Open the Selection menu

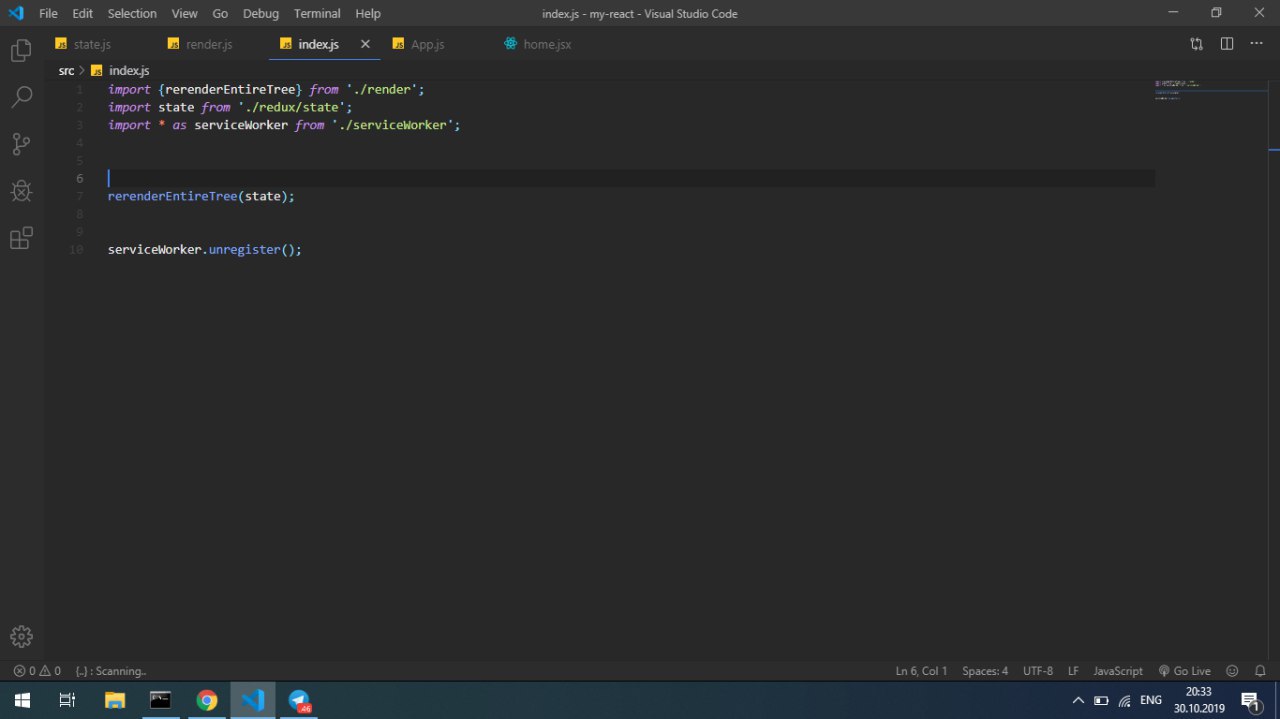[x=132, y=13]
